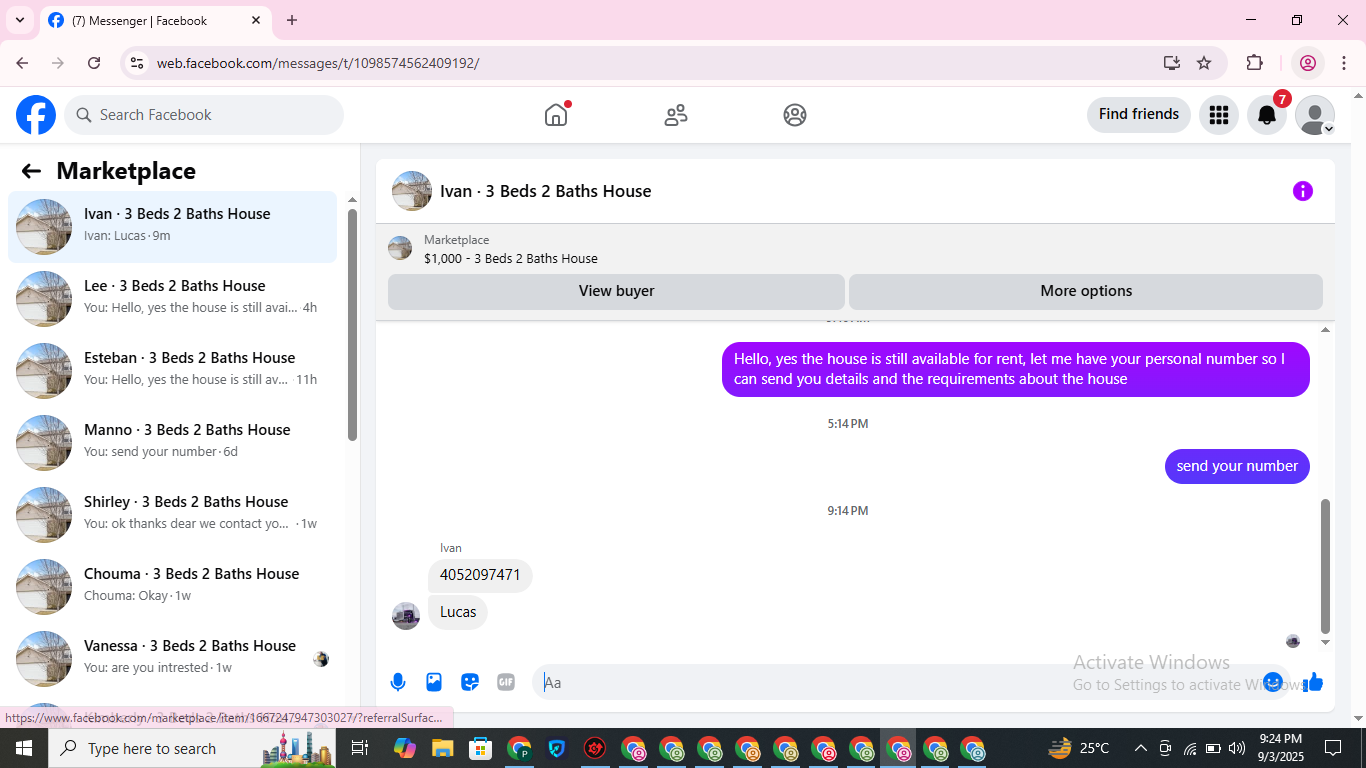The width and height of the screenshot is (1366, 768).
Task: Open Esteban's 3 Beds 2 Baths House chat
Action: [173, 371]
